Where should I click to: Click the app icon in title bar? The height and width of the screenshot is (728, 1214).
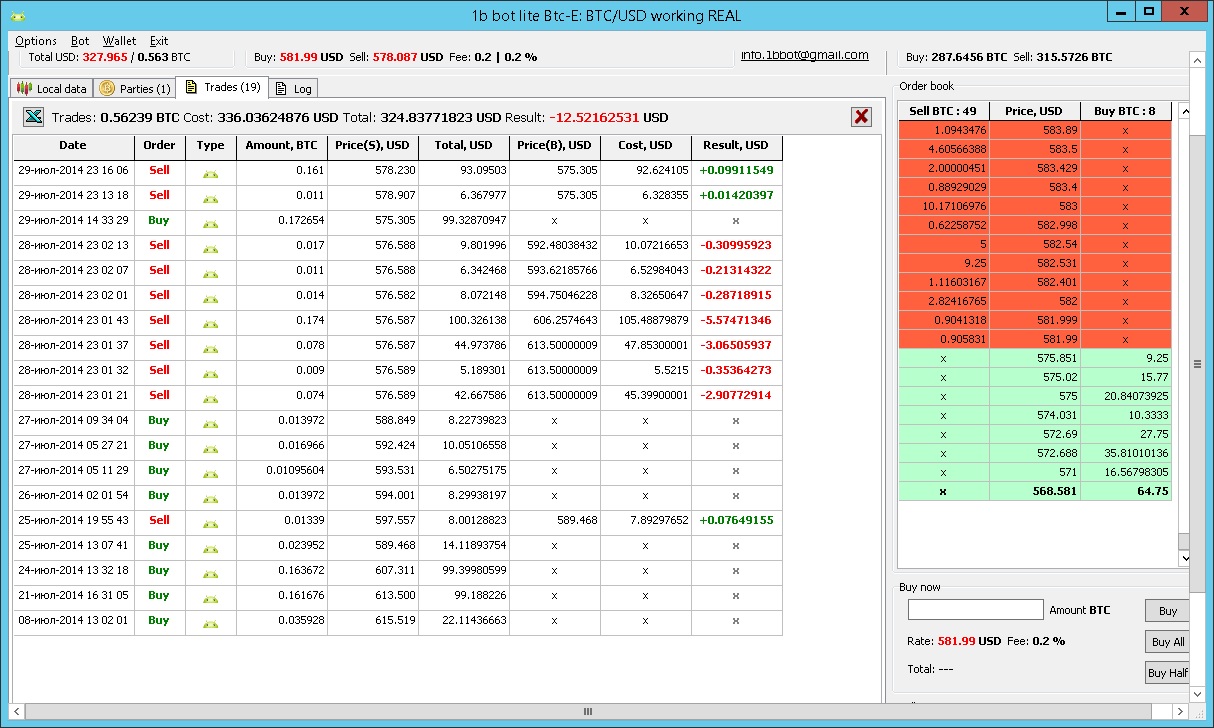tap(18, 16)
